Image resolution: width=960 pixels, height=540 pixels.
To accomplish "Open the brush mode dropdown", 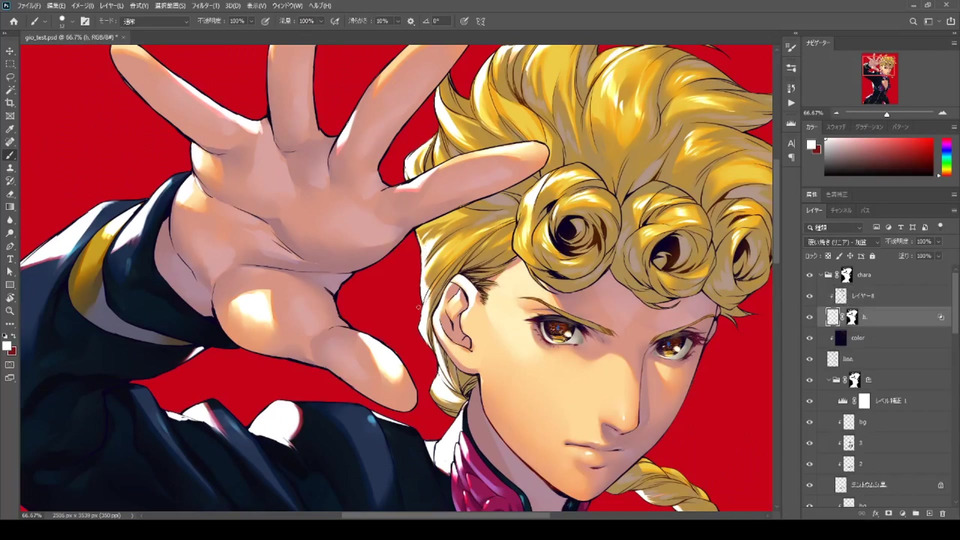I will (156, 21).
